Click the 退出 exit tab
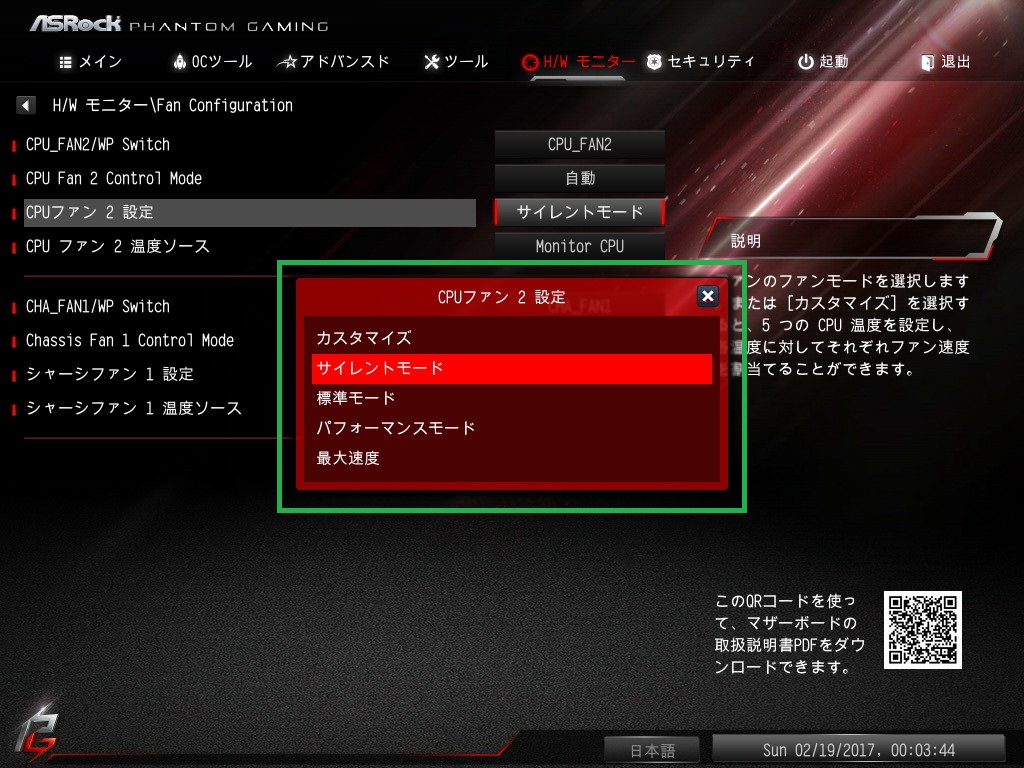 [x=945, y=62]
